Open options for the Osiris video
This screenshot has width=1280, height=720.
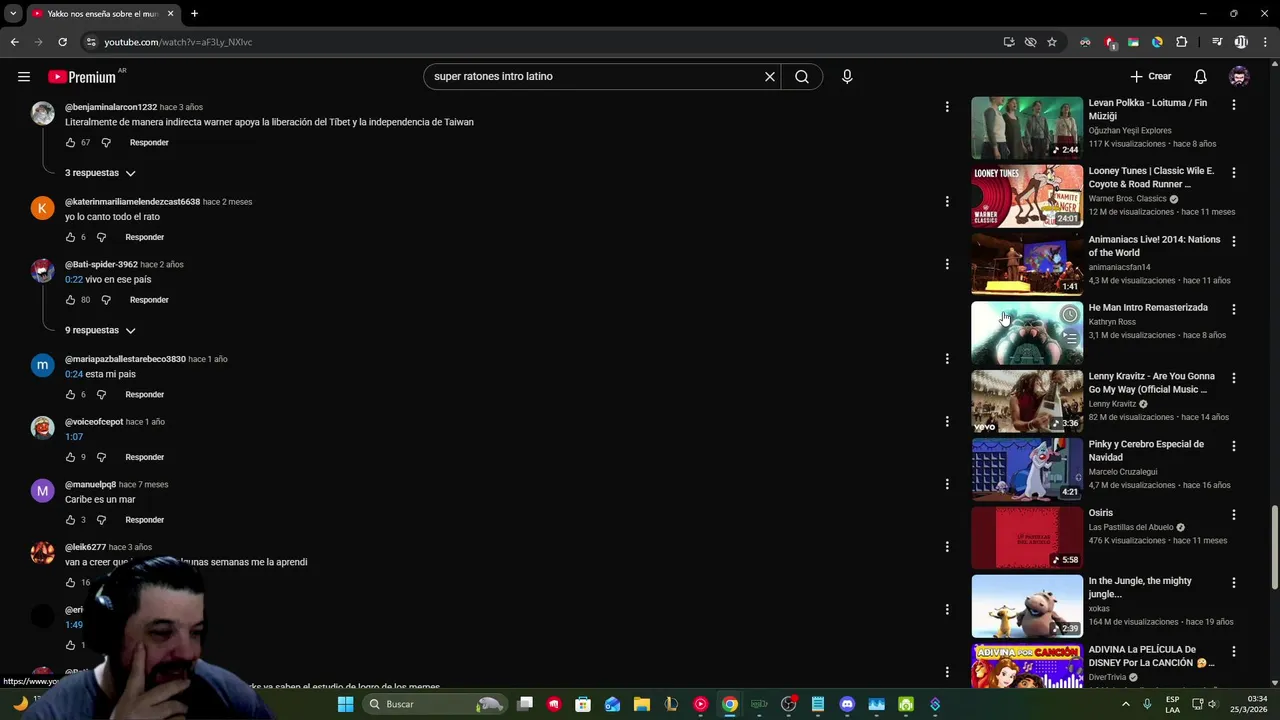(x=1233, y=514)
